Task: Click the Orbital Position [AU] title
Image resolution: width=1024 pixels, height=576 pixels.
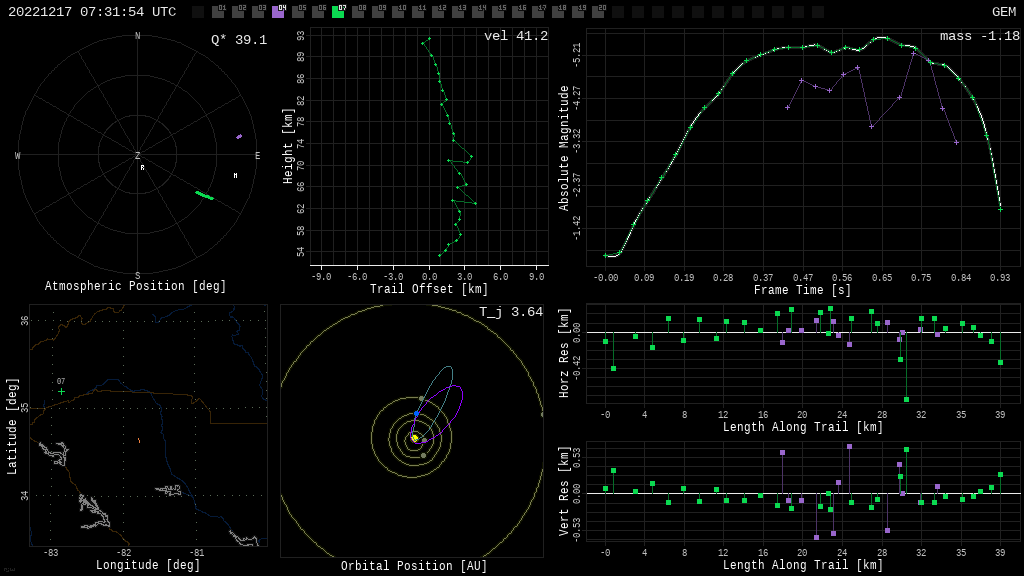Action: [414, 567]
